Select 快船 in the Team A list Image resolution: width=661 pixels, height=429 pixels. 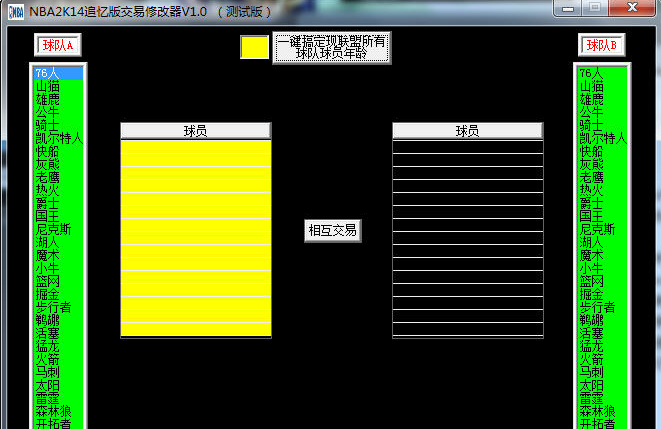click(x=59, y=151)
